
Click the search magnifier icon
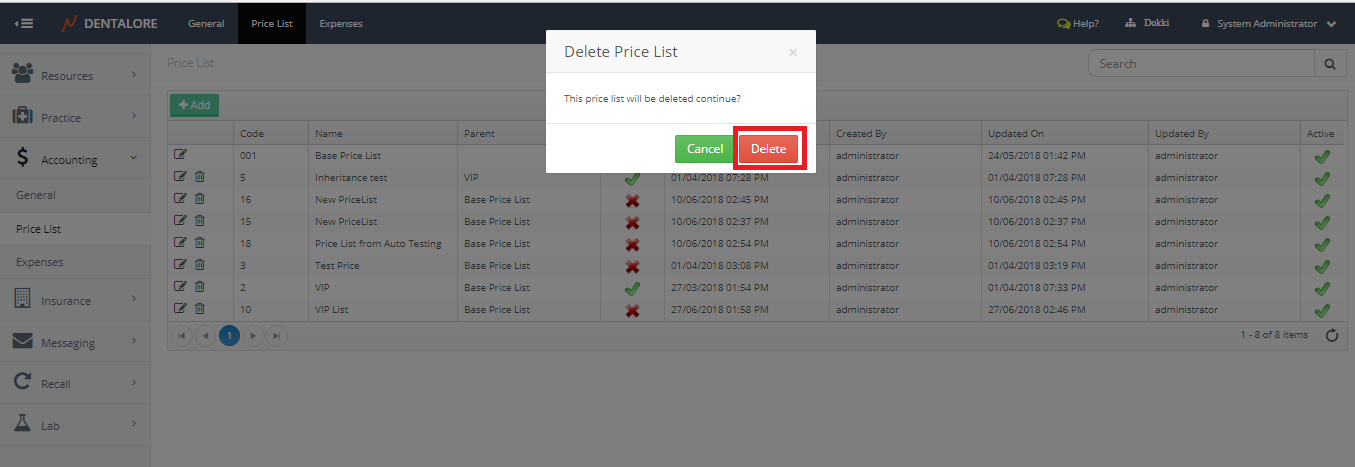[1329, 64]
